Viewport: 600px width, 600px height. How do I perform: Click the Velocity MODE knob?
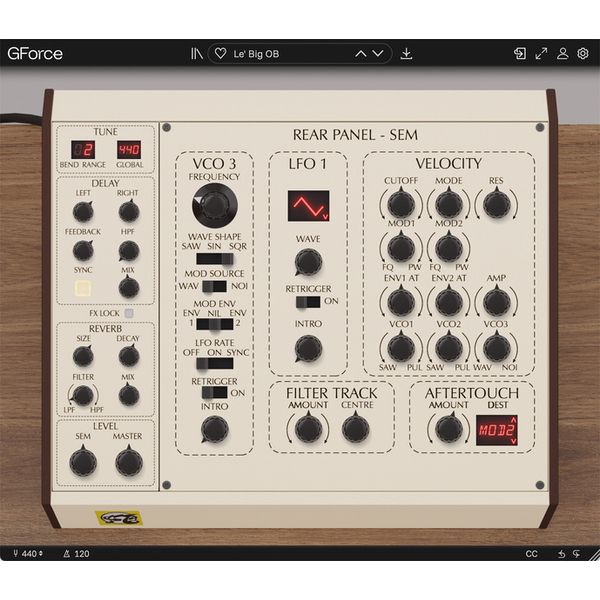click(x=449, y=204)
